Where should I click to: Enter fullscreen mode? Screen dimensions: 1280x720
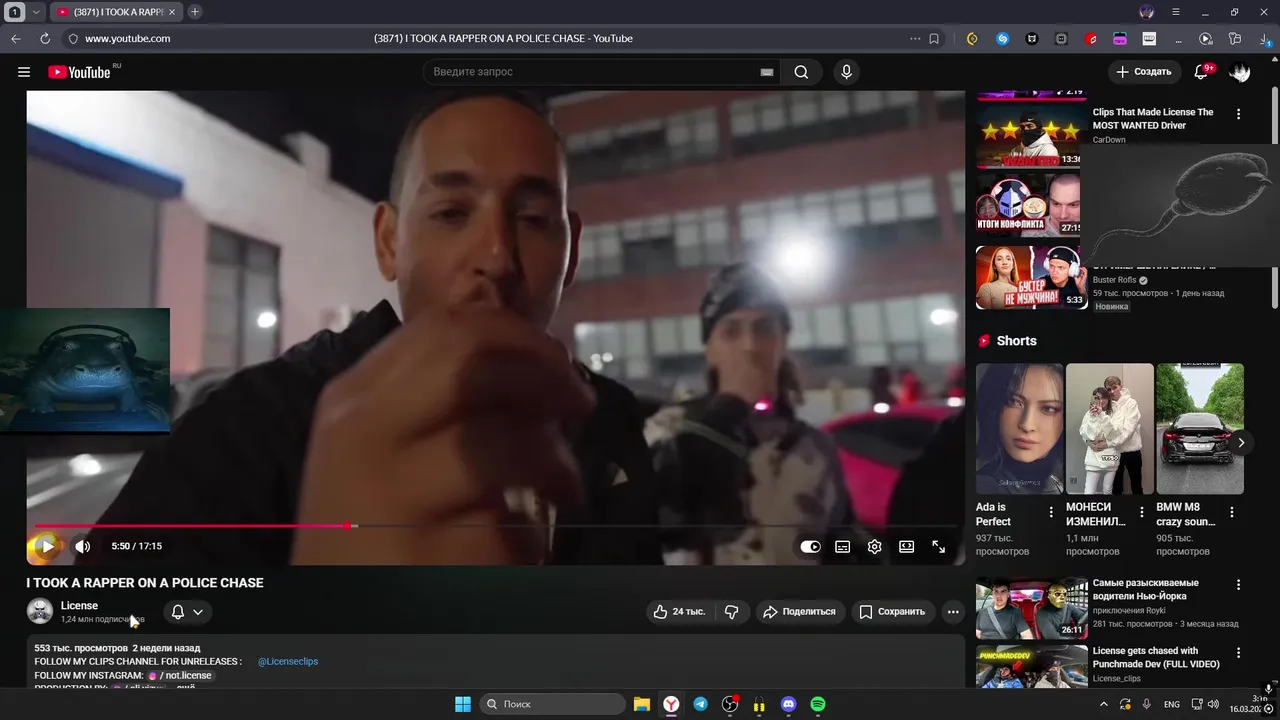[x=939, y=547]
